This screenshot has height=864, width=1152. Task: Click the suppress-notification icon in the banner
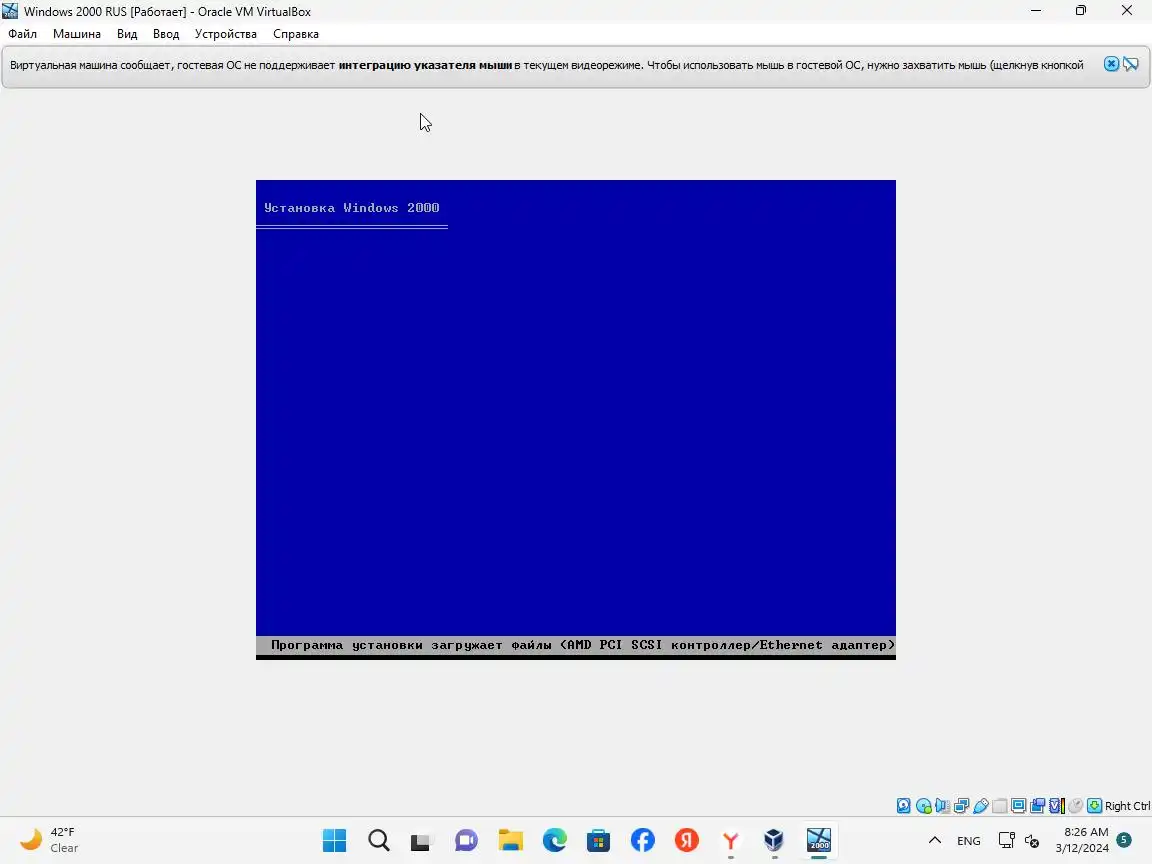point(1131,64)
